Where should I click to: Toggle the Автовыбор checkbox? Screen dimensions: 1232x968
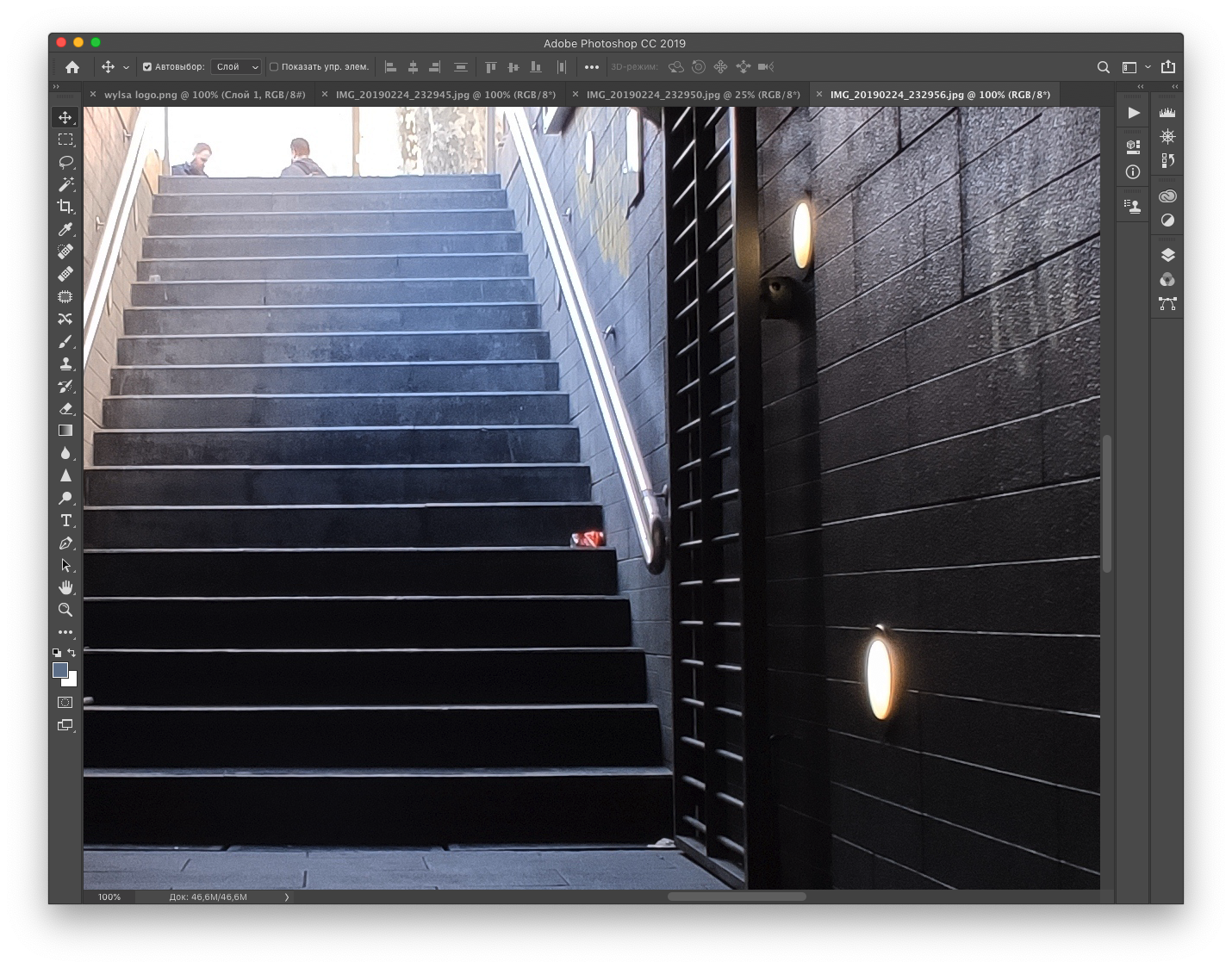point(147,67)
